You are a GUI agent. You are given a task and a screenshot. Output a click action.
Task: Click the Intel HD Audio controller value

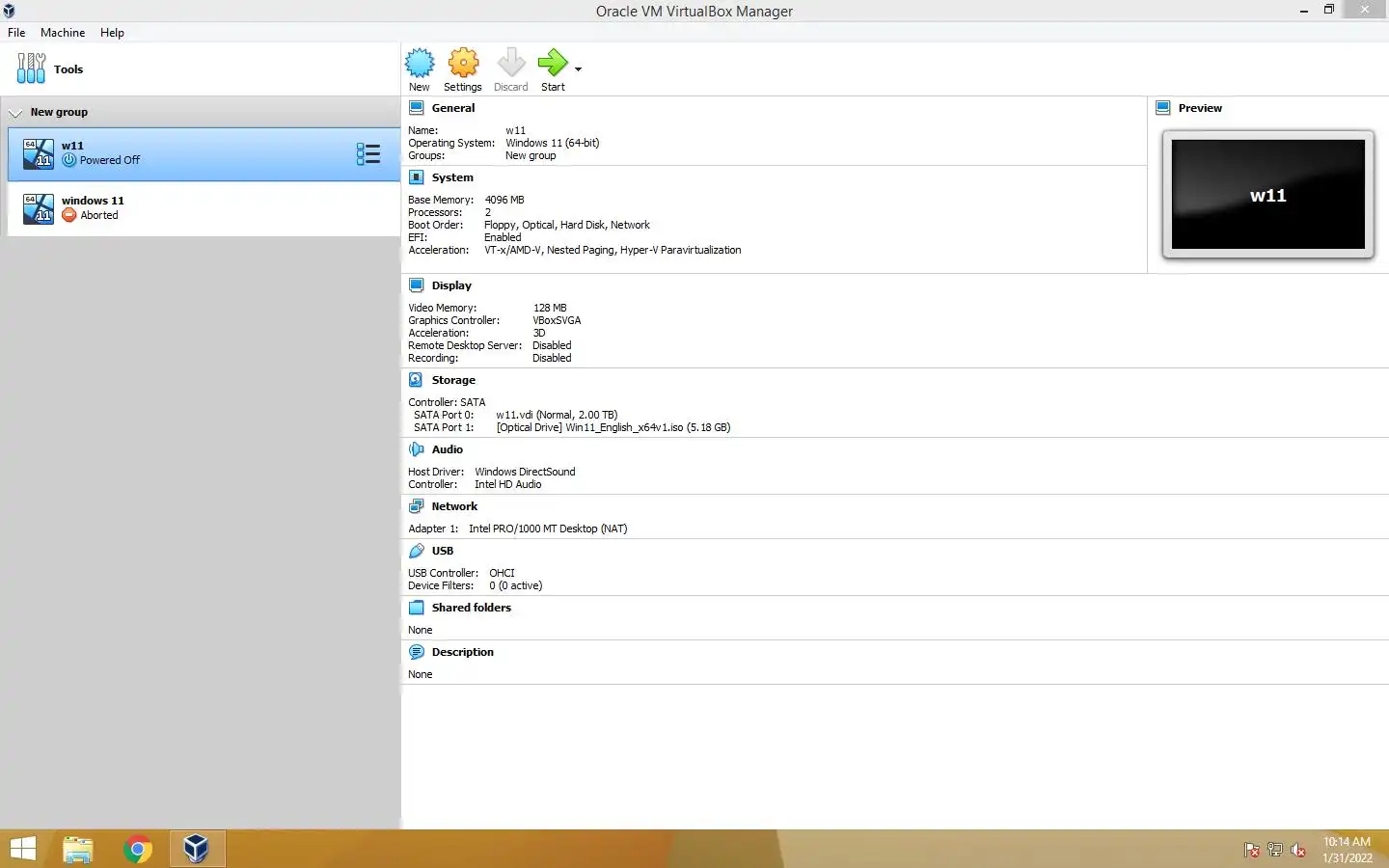coord(507,484)
